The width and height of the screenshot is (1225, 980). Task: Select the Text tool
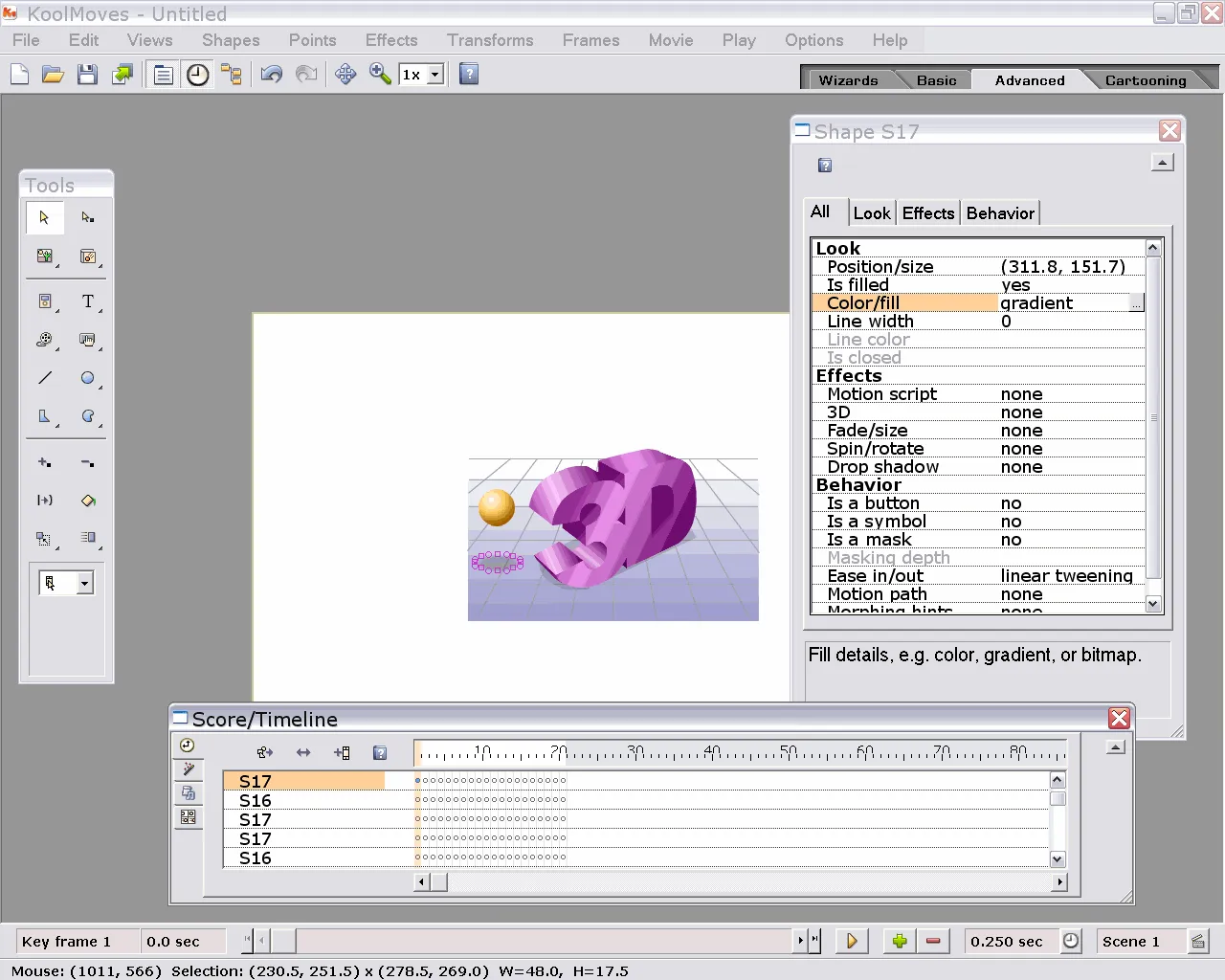tap(90, 301)
